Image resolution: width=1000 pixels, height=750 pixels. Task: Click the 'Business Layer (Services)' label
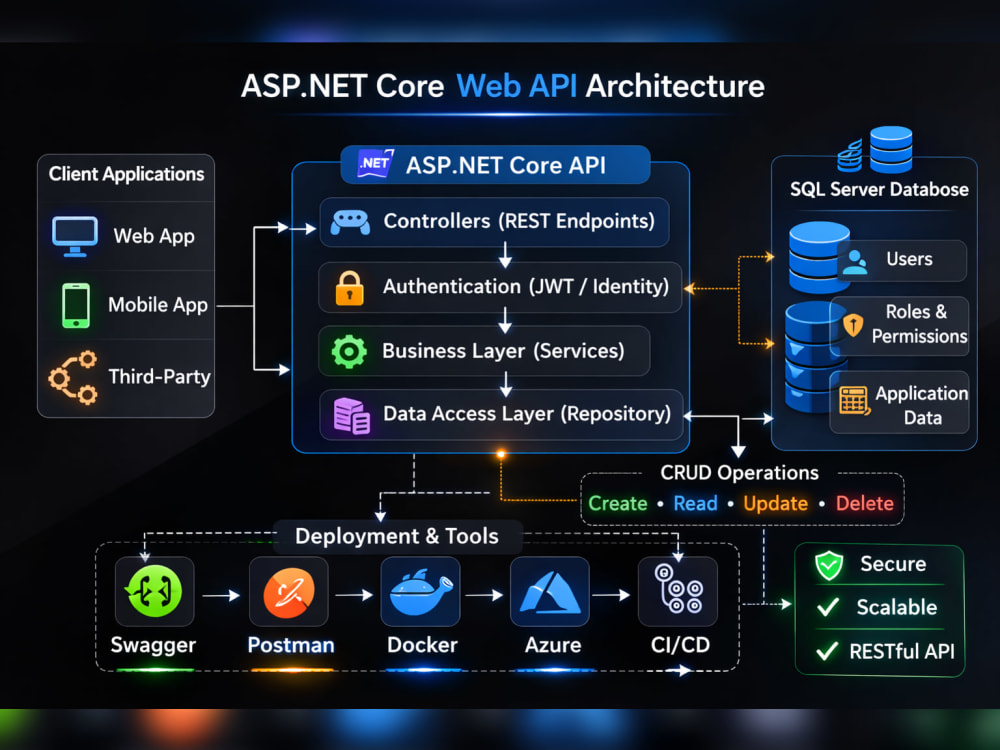pos(503,351)
